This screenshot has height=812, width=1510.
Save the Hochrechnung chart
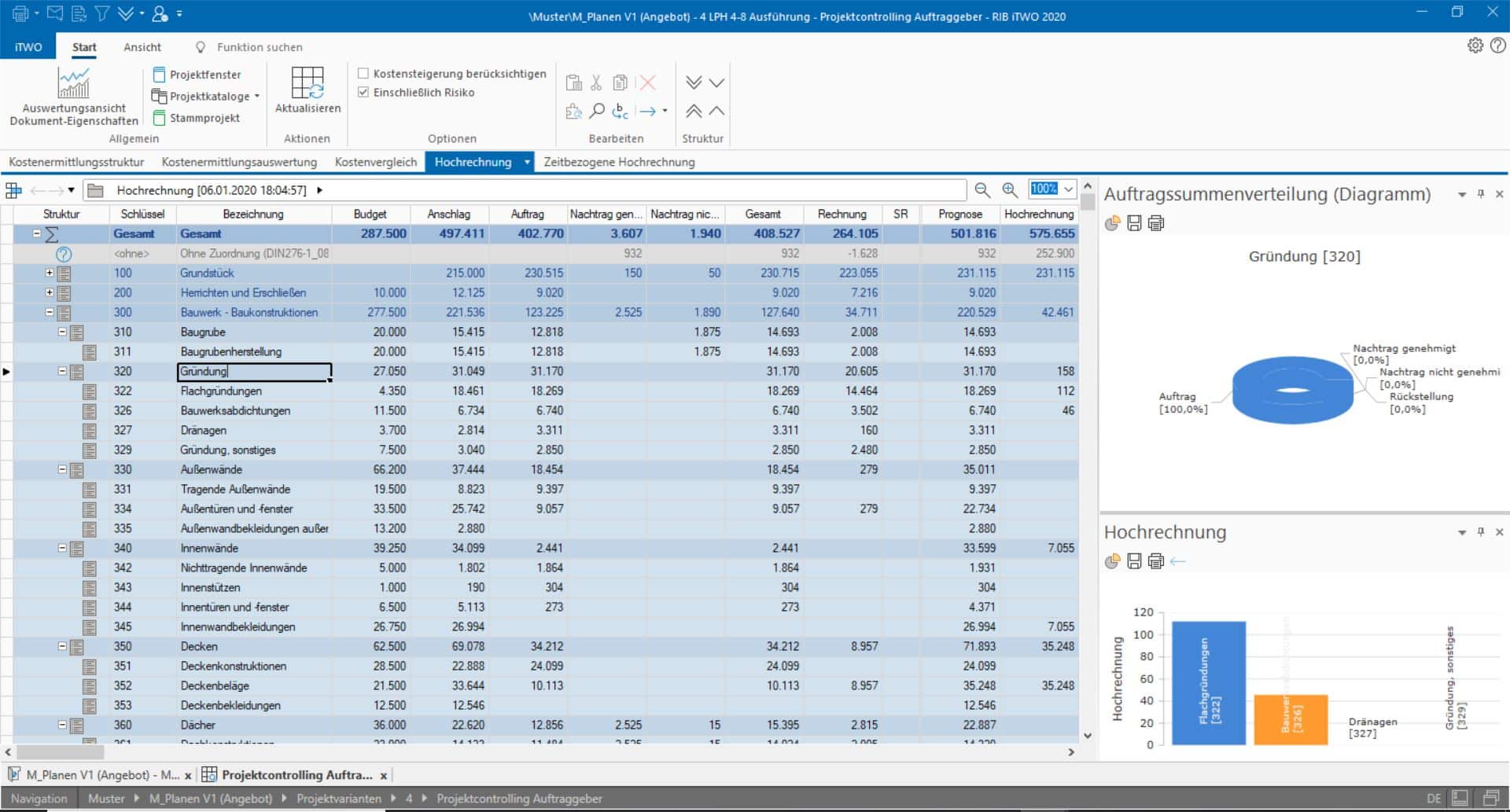click(x=1134, y=561)
